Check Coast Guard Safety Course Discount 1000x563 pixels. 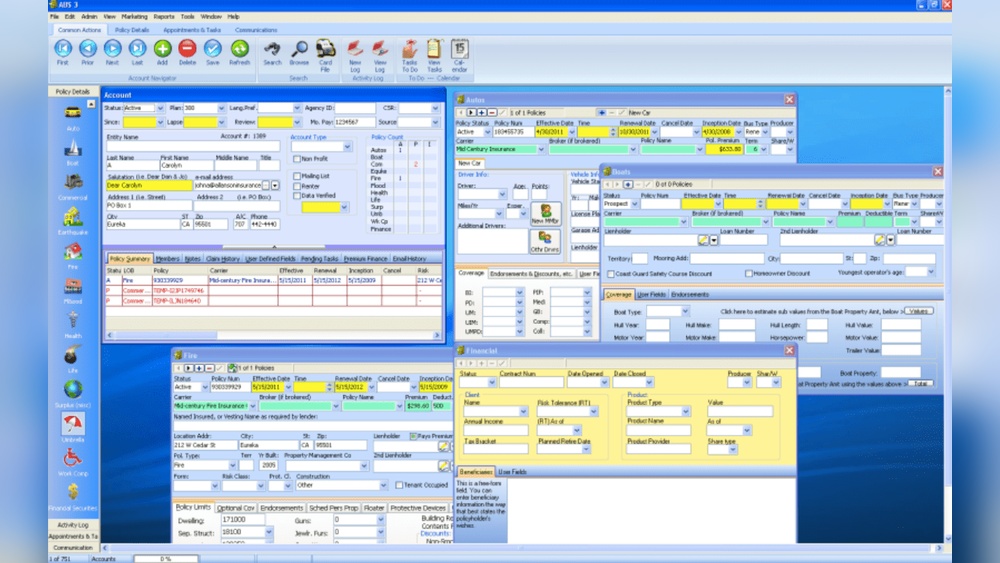(x=611, y=274)
